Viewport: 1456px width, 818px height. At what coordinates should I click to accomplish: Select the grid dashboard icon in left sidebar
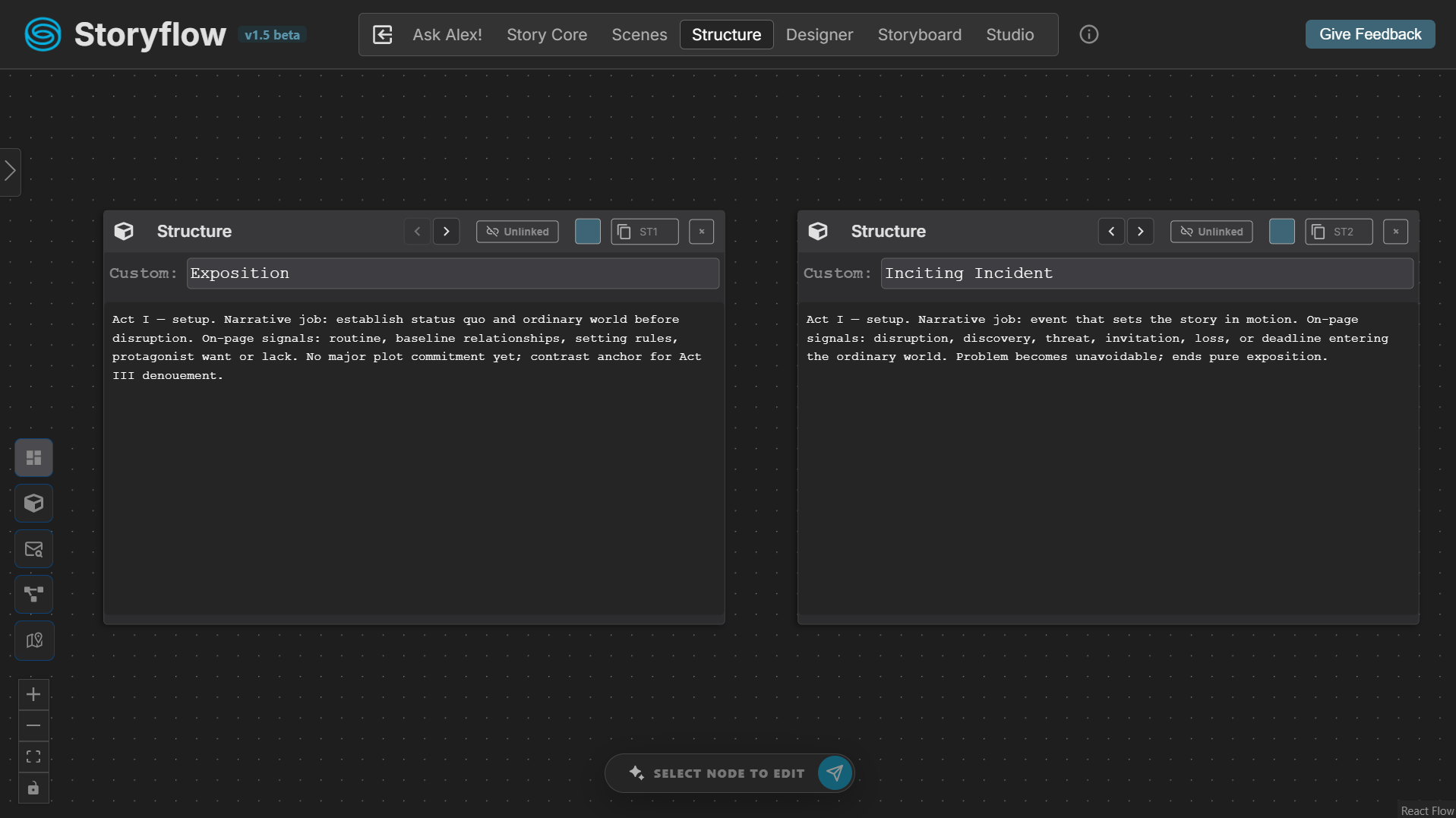[x=34, y=457]
